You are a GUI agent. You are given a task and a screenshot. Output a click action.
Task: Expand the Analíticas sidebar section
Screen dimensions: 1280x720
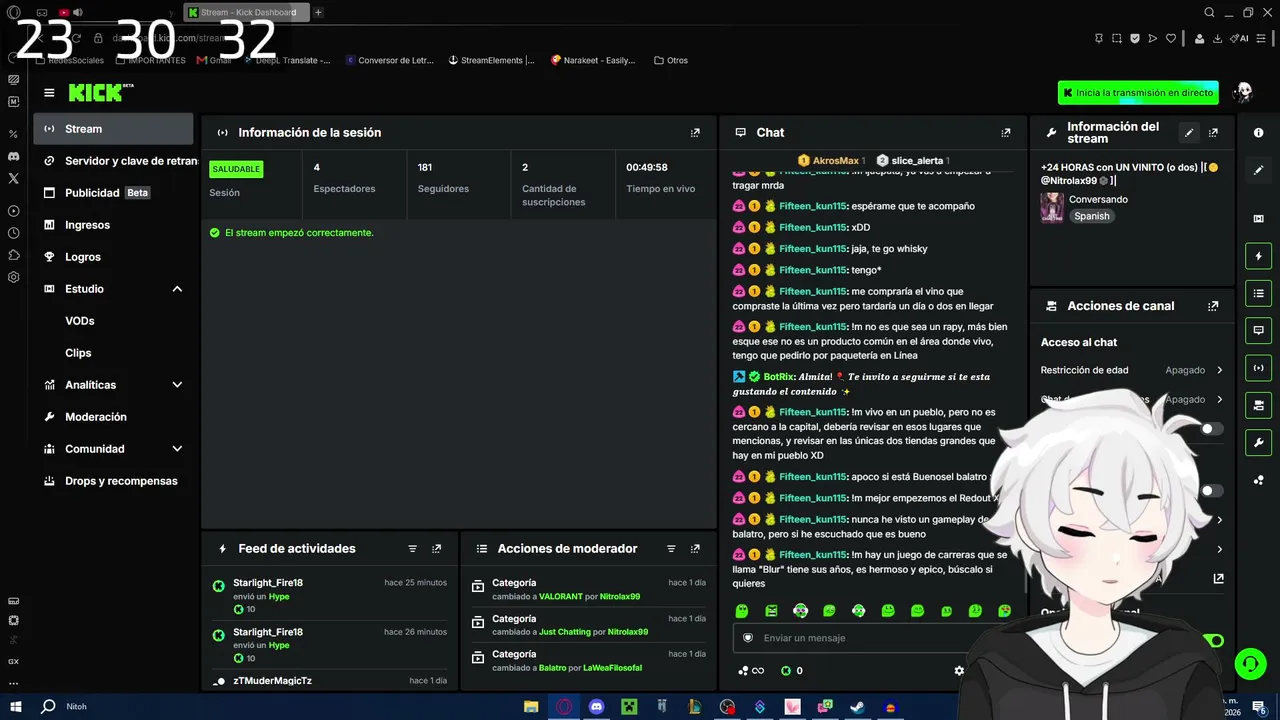(177, 385)
